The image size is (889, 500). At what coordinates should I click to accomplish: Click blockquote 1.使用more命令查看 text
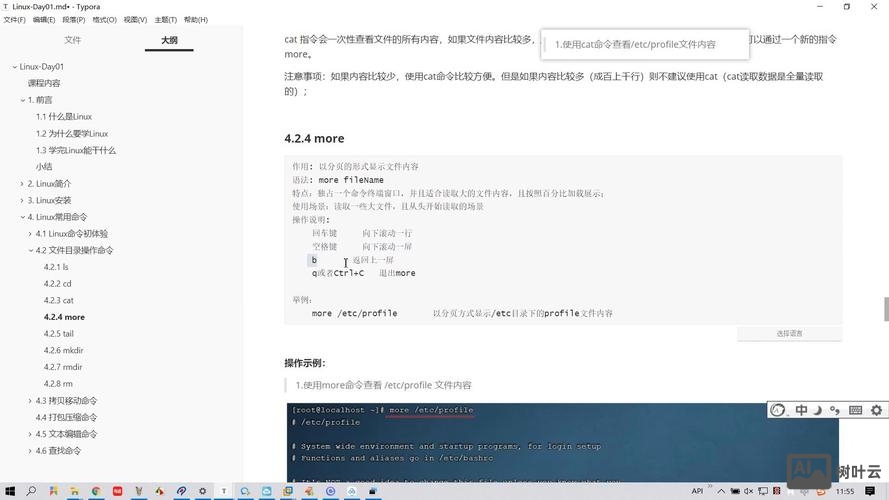[383, 385]
